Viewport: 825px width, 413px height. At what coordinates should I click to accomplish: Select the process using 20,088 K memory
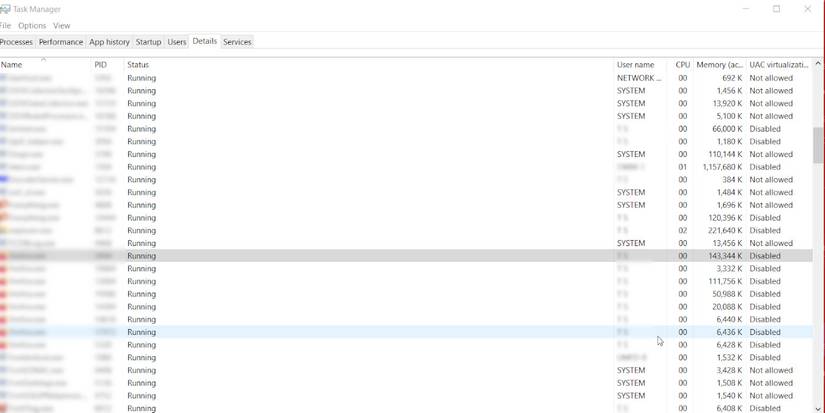(406, 307)
